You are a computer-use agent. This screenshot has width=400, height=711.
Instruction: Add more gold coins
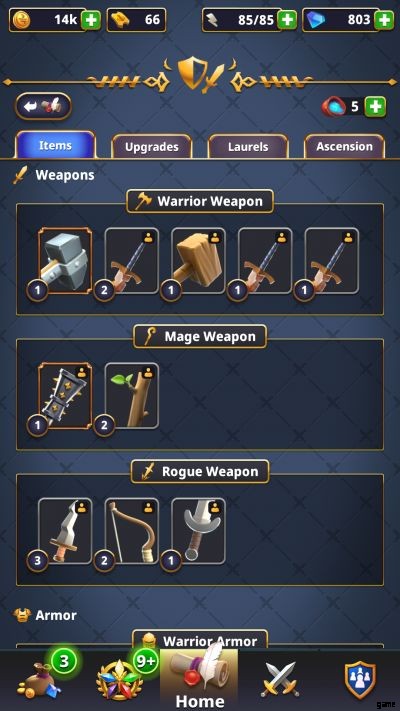point(91,20)
